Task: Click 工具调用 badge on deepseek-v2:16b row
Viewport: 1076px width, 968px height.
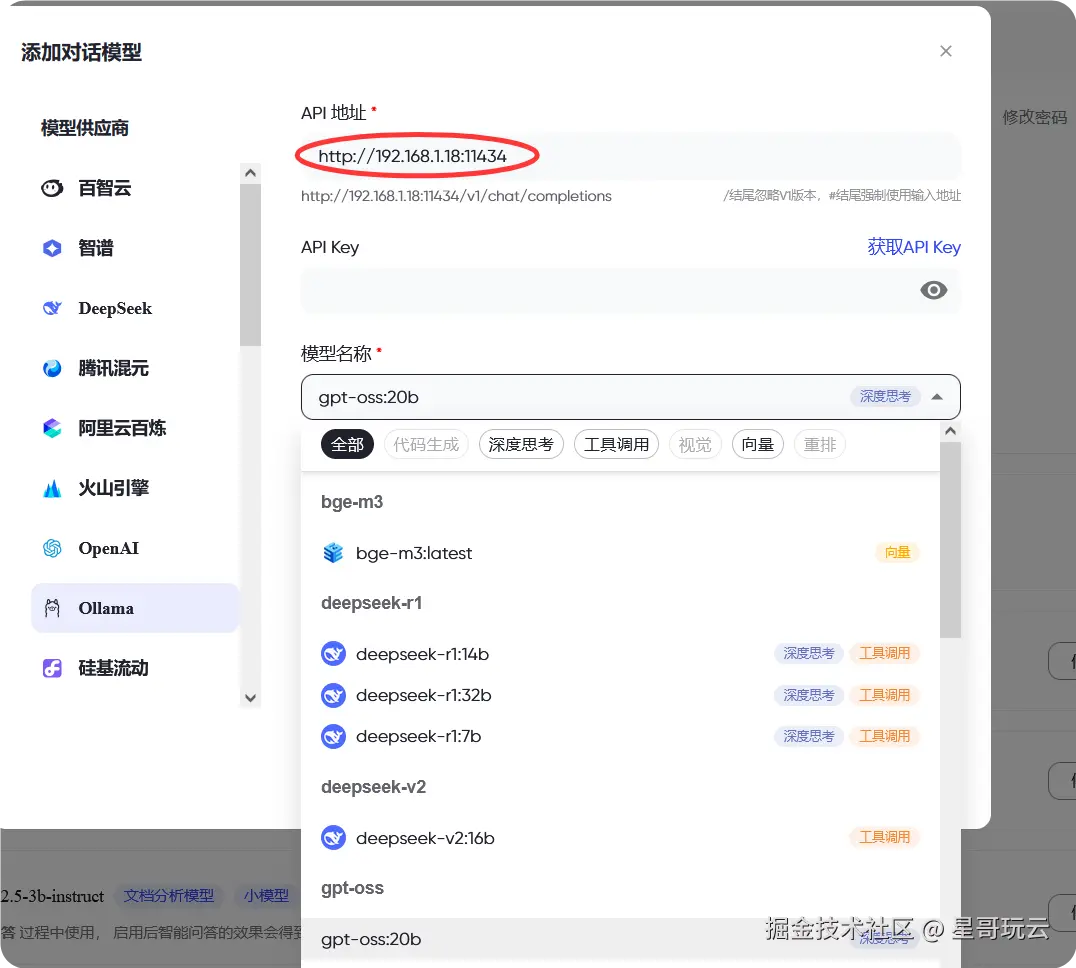Action: 885,837
